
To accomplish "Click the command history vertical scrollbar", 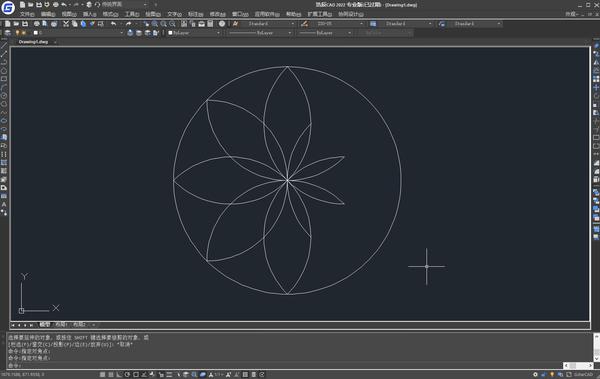I will pyautogui.click(x=597, y=347).
